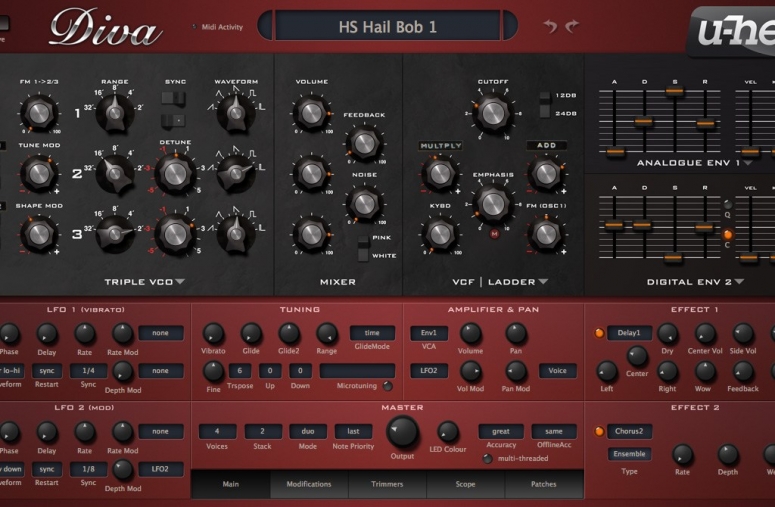Click the red M button under Emphasis
Image resolution: width=775 pixels, height=507 pixels.
click(x=493, y=232)
